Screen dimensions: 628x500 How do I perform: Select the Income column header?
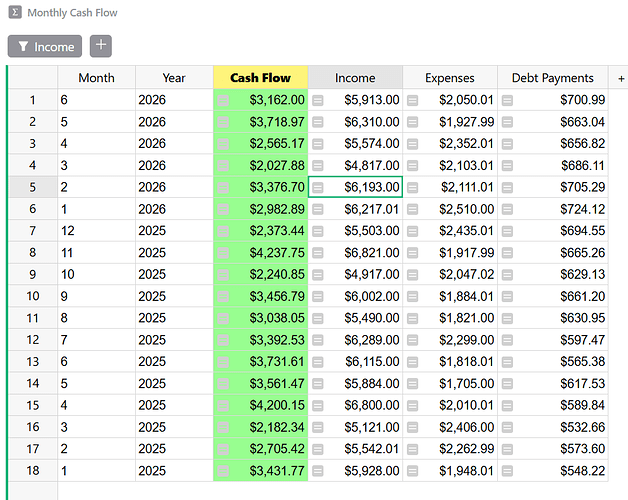click(x=355, y=77)
